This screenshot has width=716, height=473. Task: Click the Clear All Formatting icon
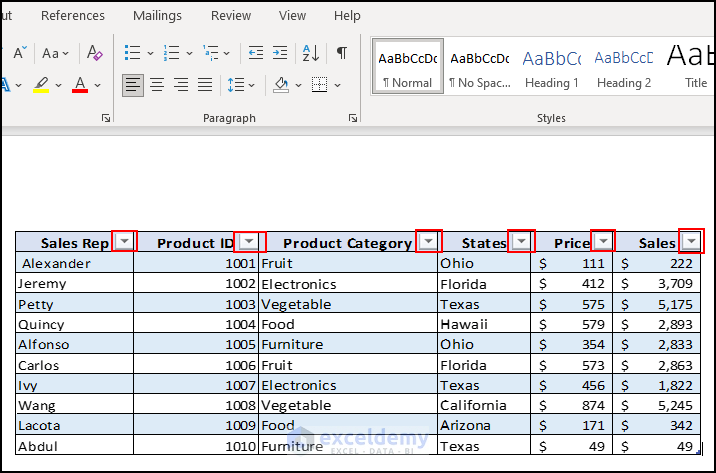95,53
